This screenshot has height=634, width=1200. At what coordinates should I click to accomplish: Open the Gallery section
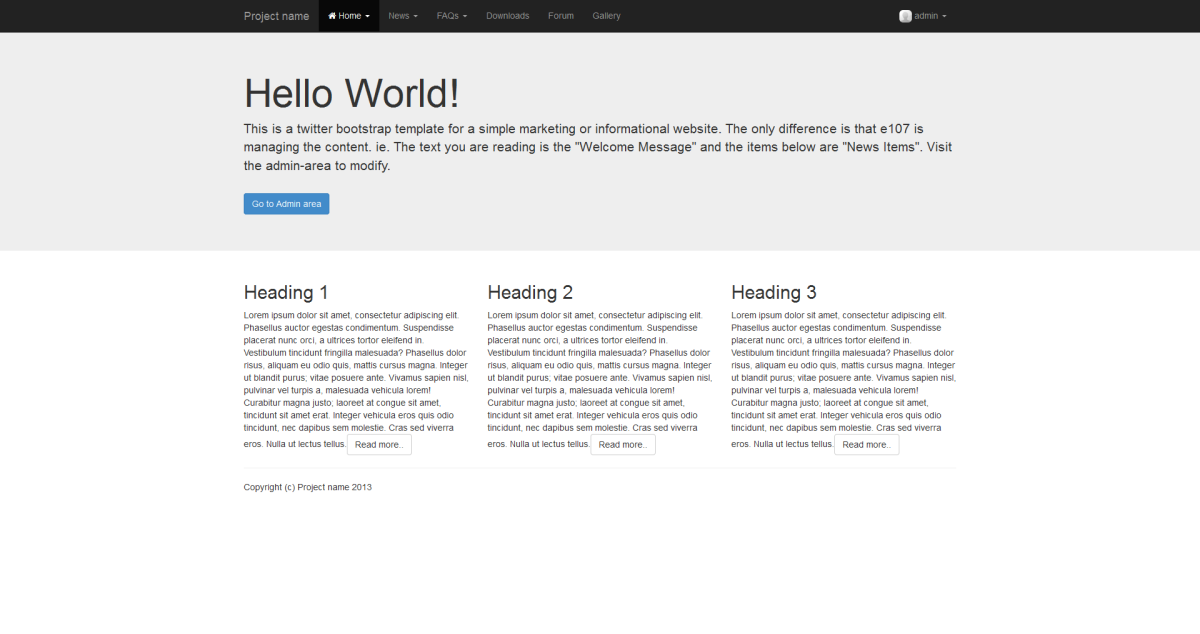[606, 15]
